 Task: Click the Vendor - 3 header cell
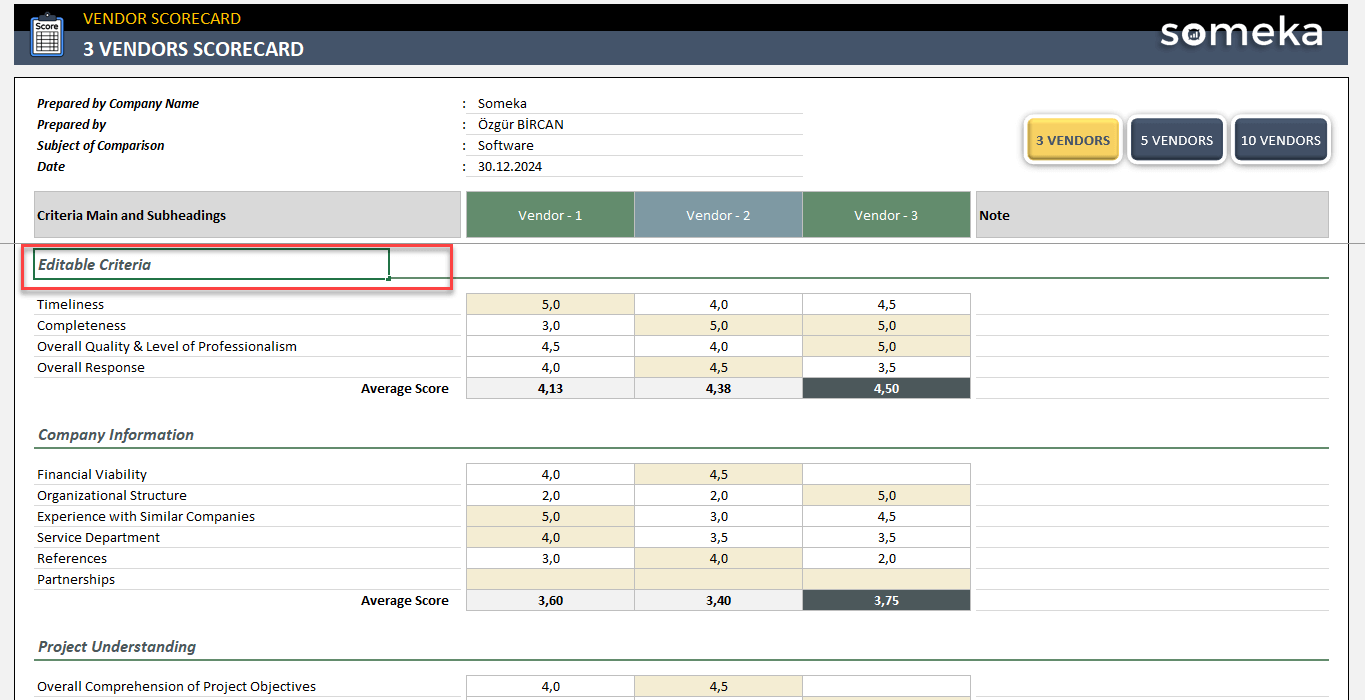tap(885, 214)
